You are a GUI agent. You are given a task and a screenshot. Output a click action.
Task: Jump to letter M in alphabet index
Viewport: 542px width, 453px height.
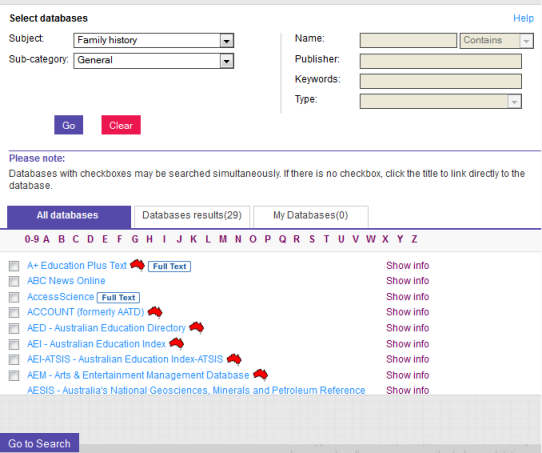click(223, 239)
